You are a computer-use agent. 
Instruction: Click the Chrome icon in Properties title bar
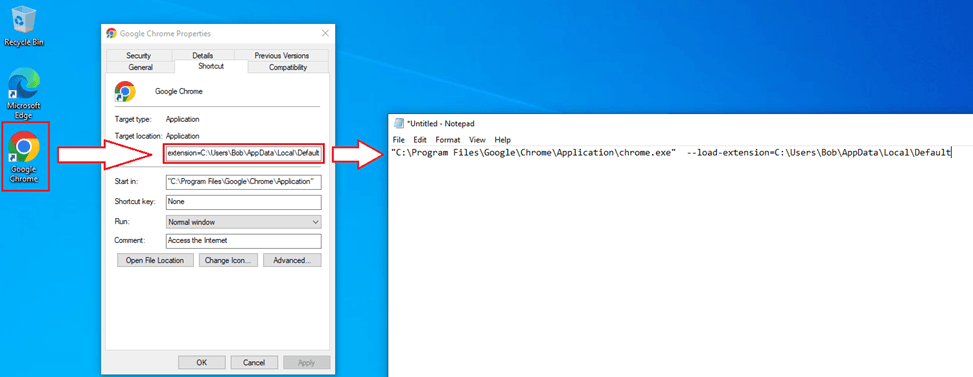[x=112, y=33]
